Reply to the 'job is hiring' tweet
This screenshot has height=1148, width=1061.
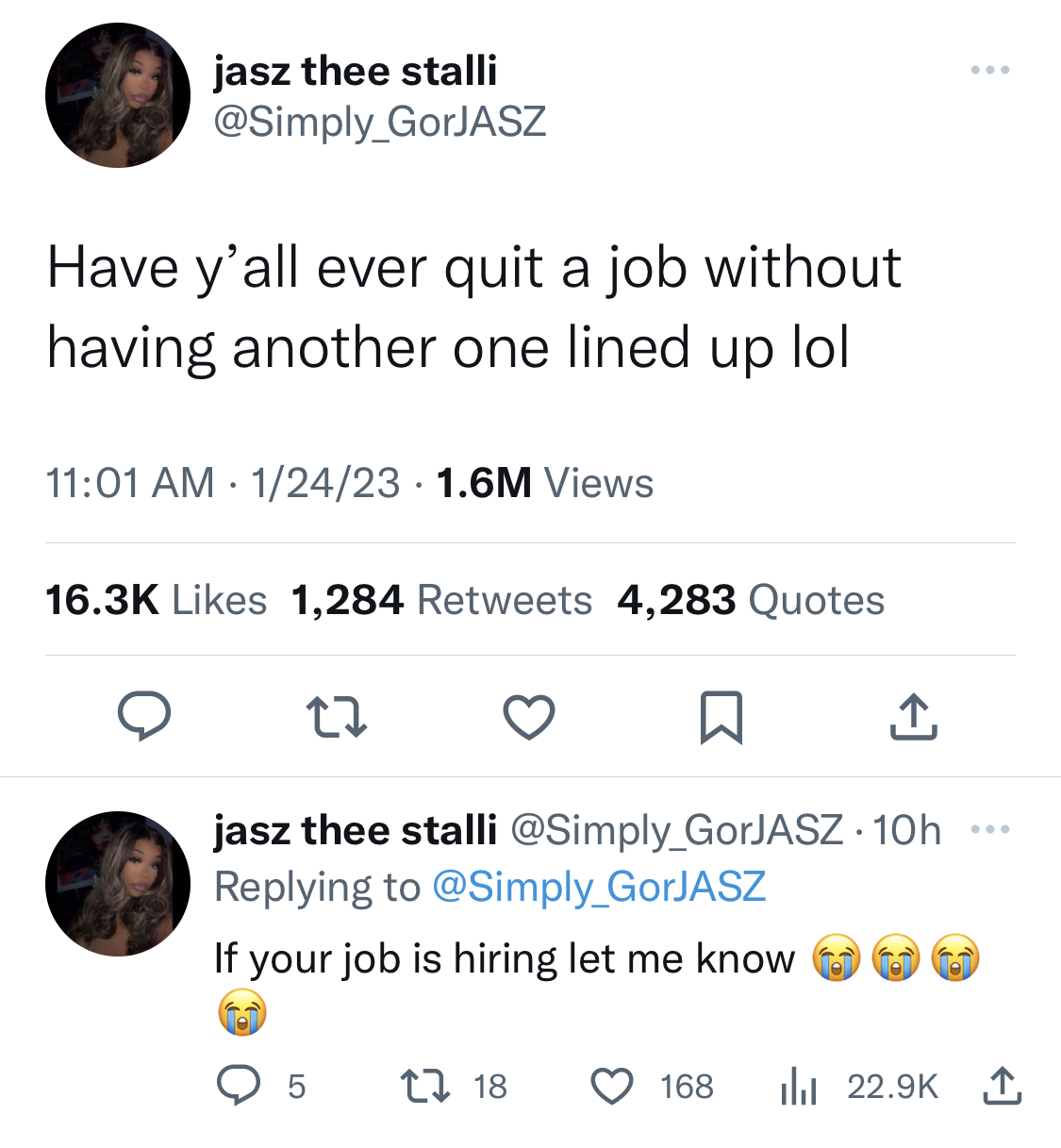261,1086
